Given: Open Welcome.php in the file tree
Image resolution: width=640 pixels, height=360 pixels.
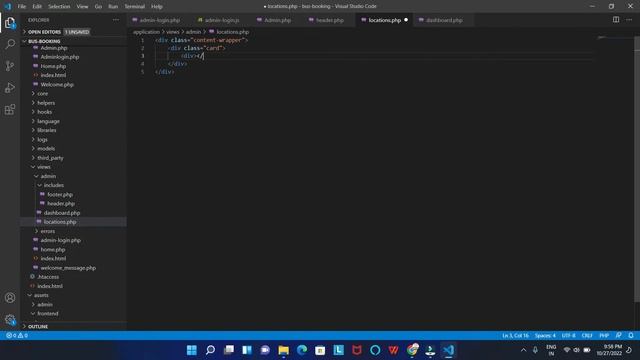Looking at the screenshot, I should (x=57, y=84).
